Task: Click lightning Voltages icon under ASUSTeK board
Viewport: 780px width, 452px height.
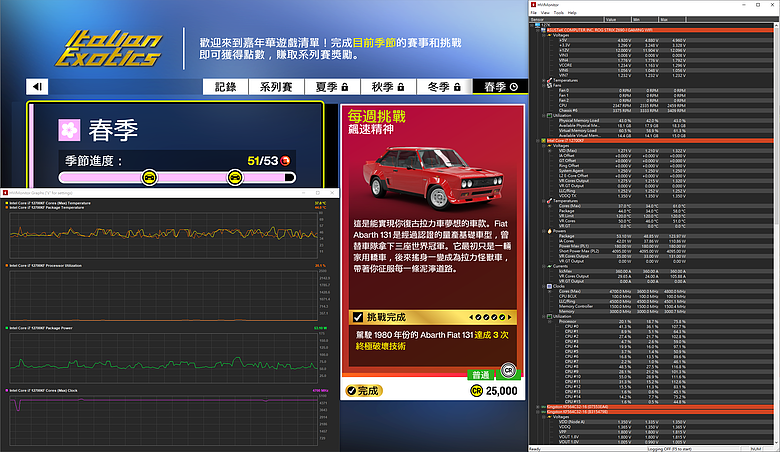Action: point(550,35)
